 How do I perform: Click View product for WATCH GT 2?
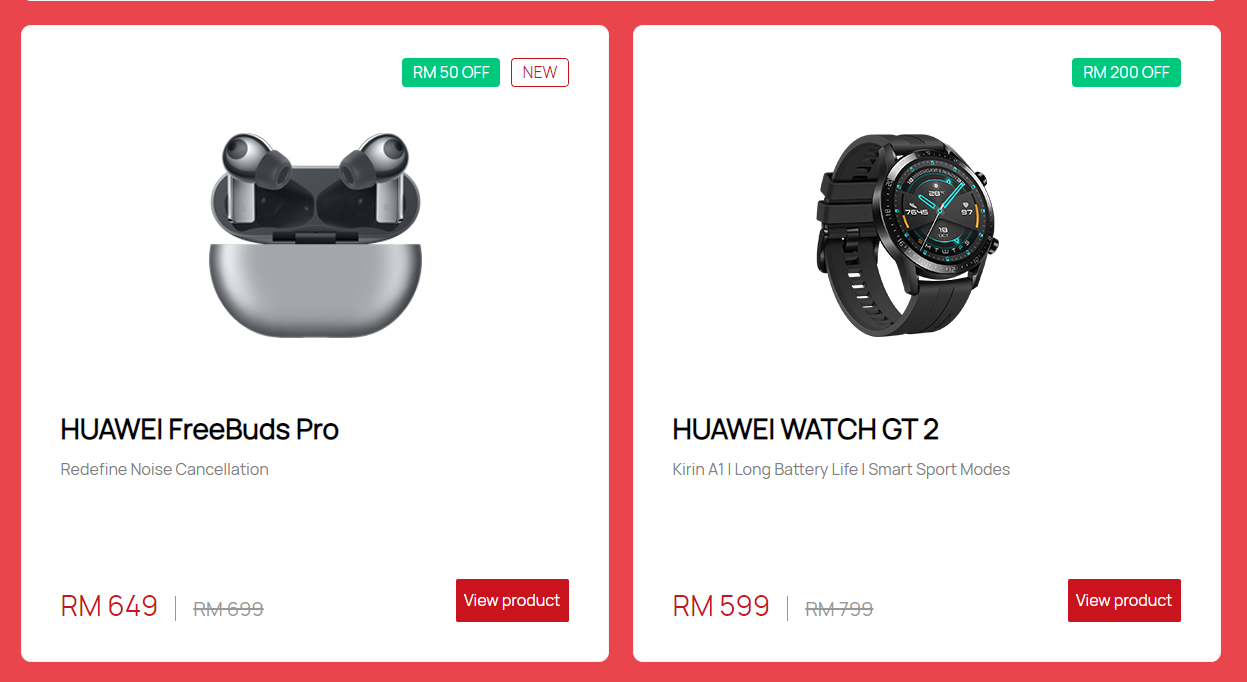[1124, 600]
